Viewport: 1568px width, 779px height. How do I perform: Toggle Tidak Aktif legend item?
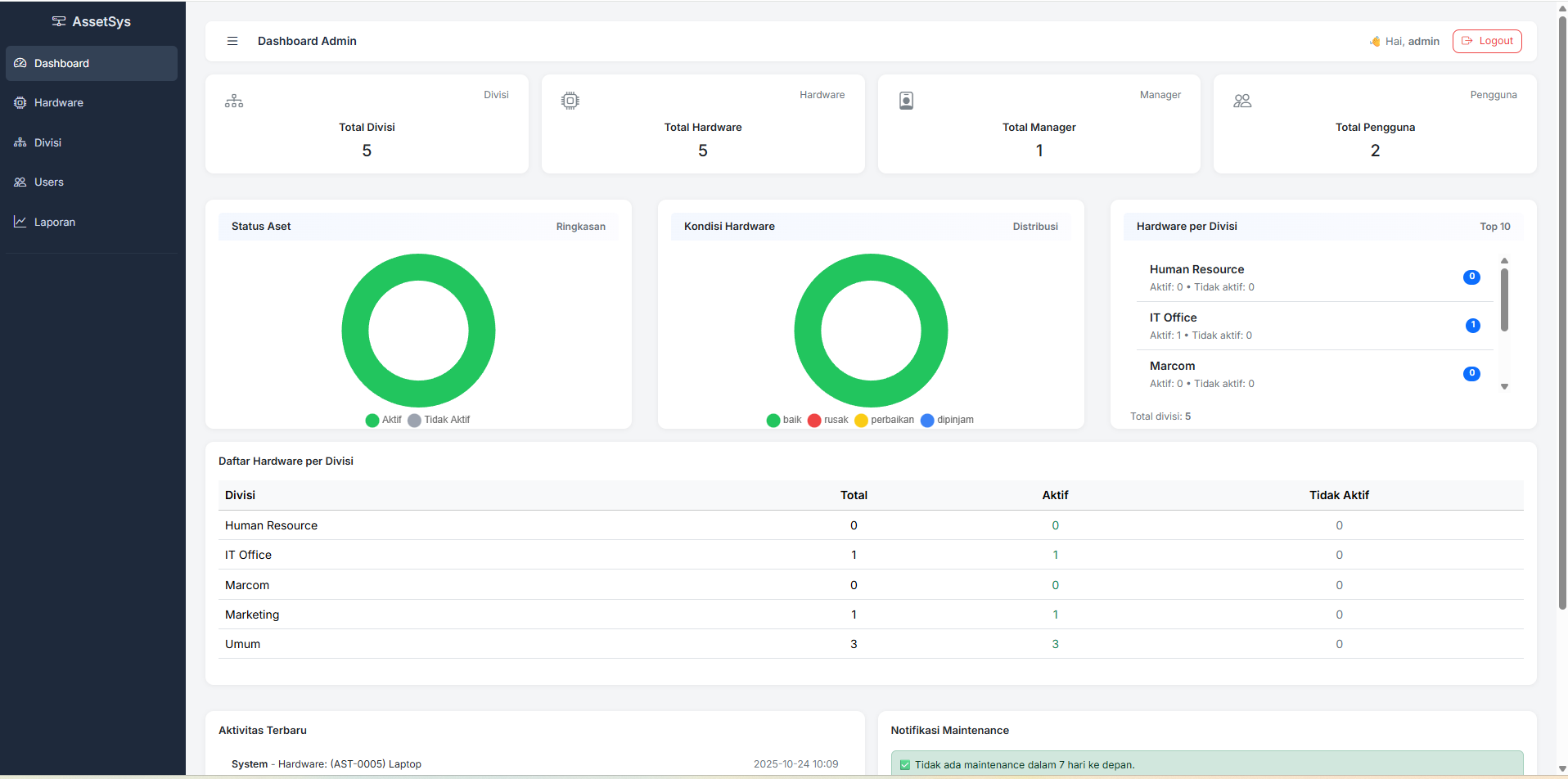pos(439,420)
